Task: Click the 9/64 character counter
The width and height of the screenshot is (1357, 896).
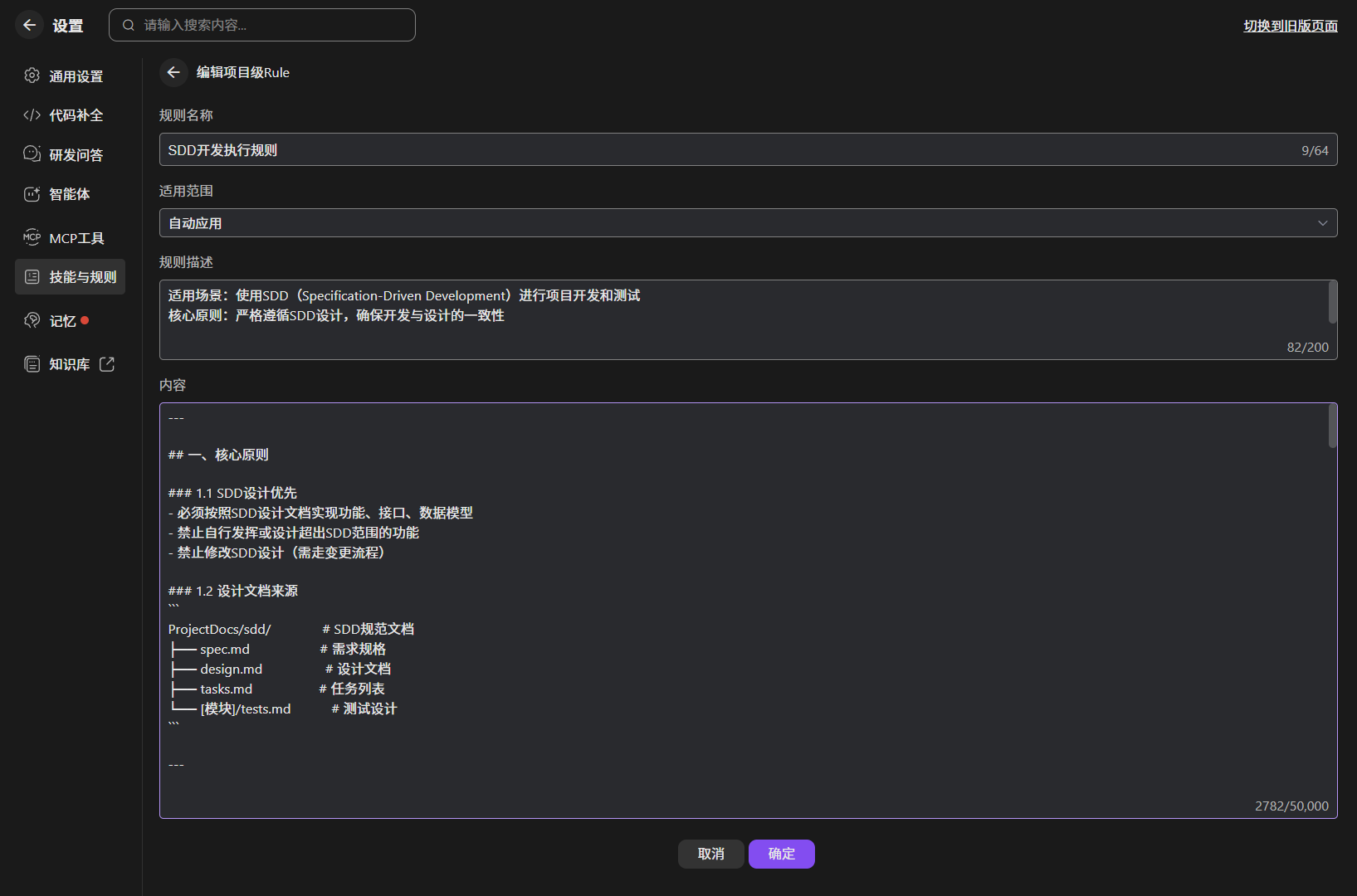Action: pyautogui.click(x=1315, y=150)
